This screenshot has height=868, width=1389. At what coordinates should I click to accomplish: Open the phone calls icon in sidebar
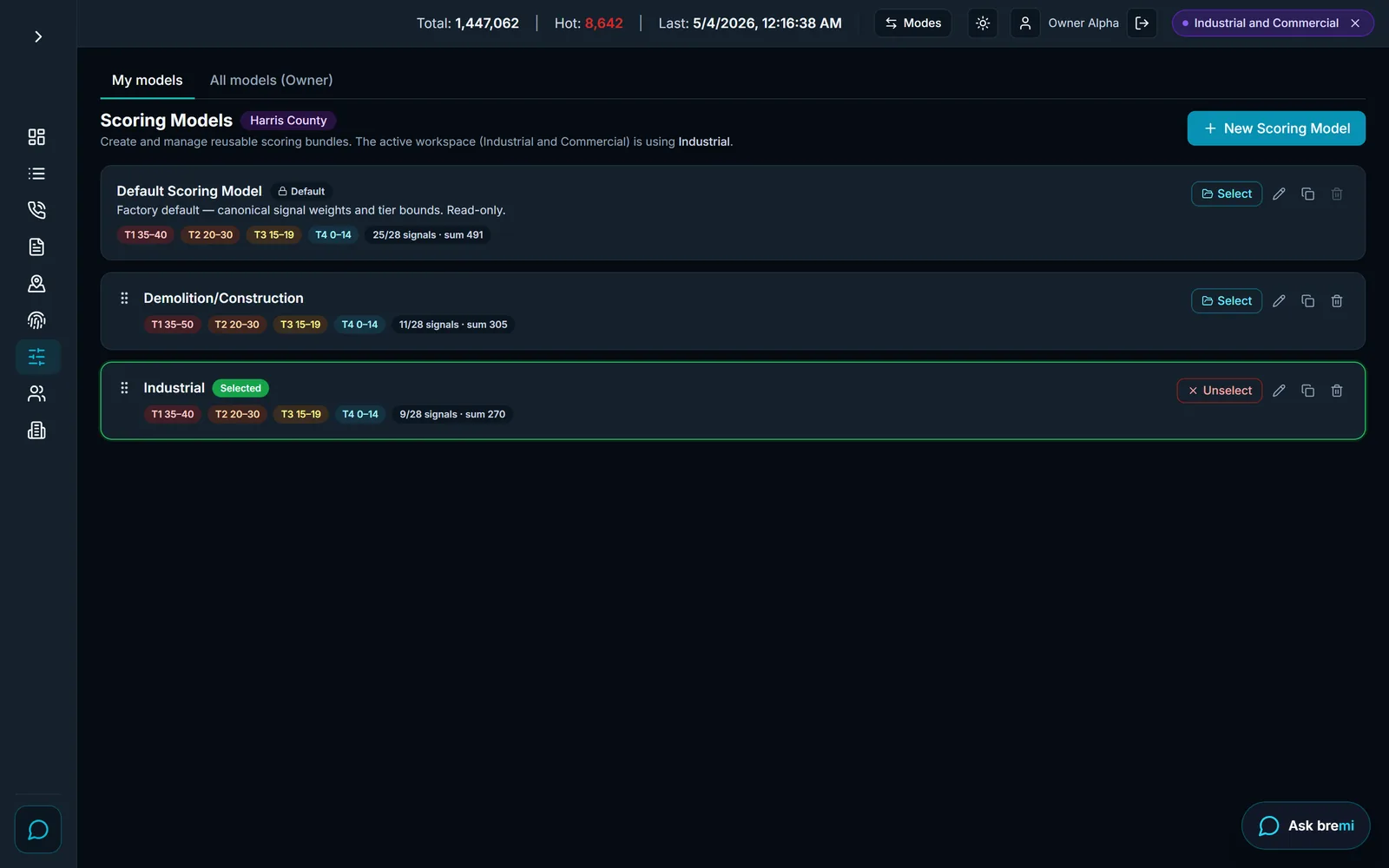[x=36, y=210]
